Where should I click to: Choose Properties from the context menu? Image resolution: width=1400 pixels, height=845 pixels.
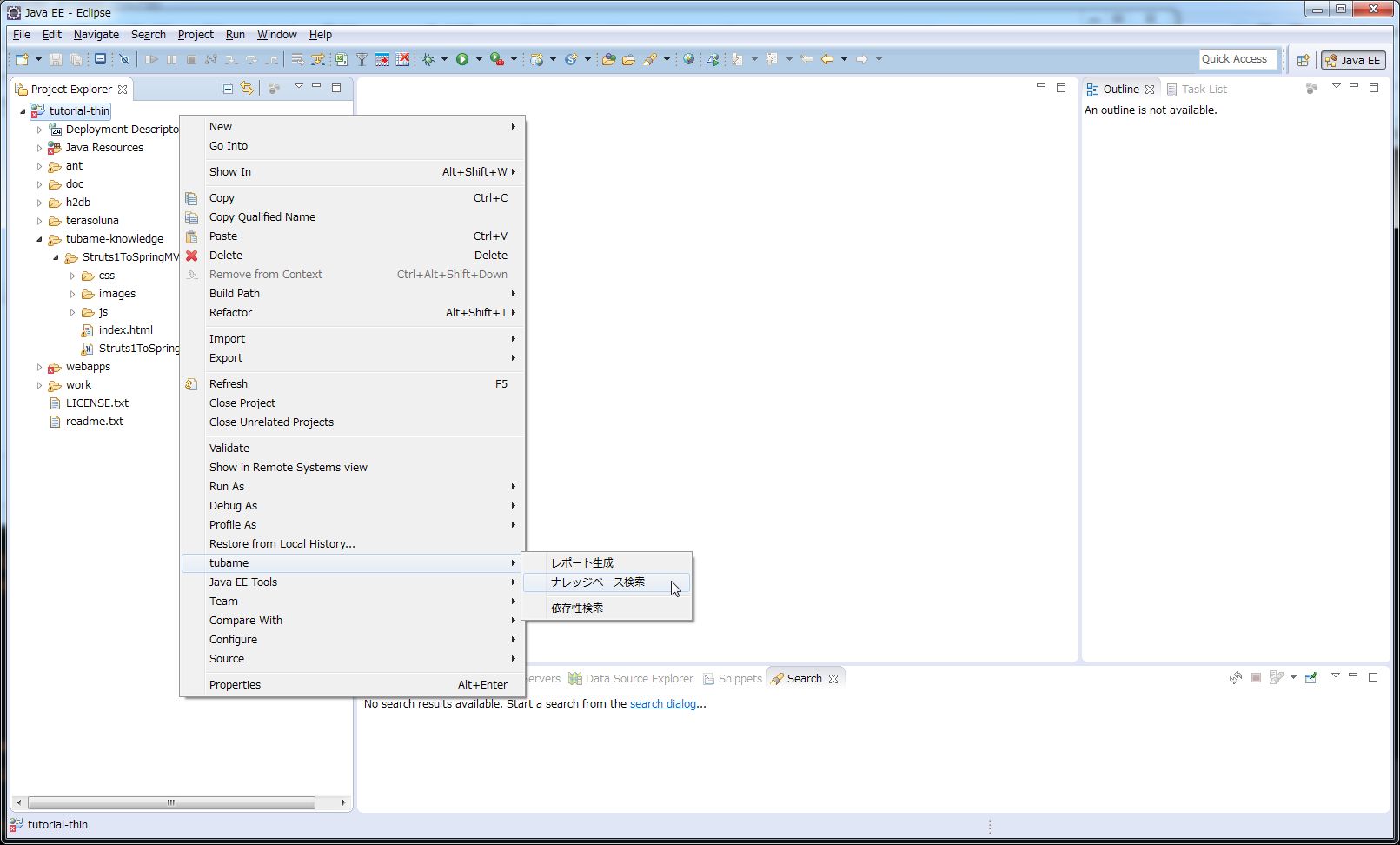point(353,685)
